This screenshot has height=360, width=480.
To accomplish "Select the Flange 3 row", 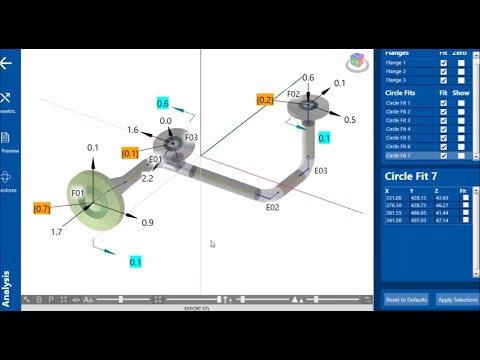I will coord(428,80).
